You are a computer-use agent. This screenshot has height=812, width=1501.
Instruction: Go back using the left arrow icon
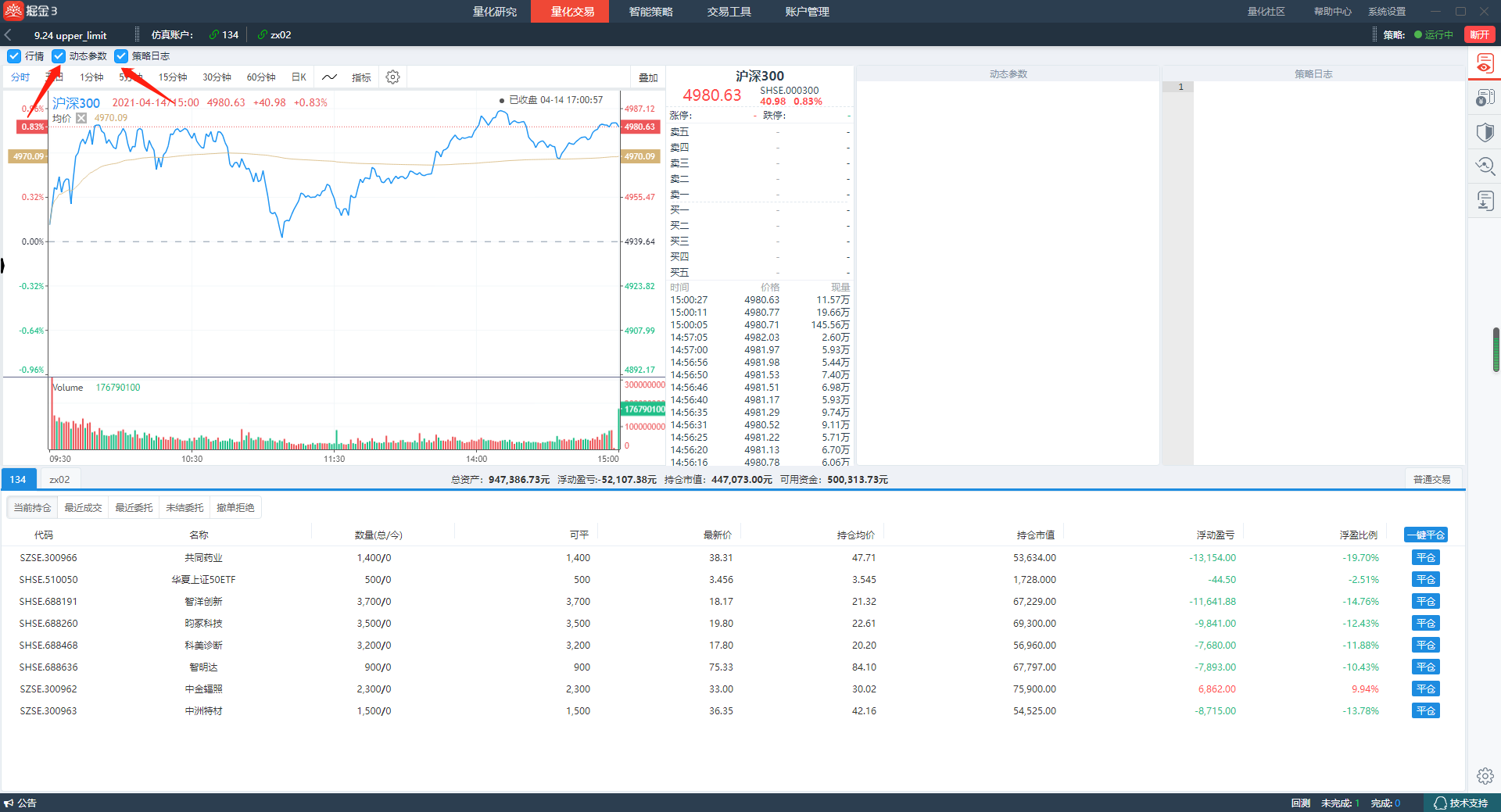click(x=8, y=35)
